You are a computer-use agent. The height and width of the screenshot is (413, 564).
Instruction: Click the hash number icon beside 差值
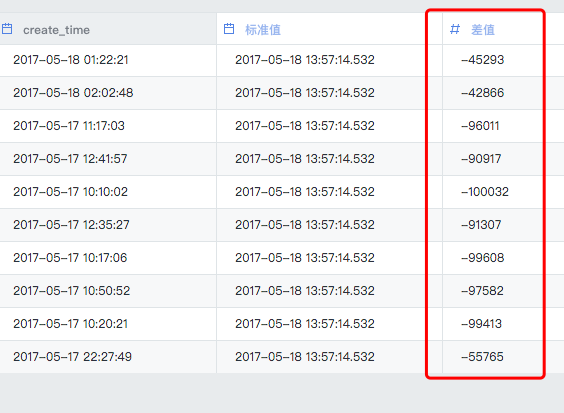coord(455,29)
